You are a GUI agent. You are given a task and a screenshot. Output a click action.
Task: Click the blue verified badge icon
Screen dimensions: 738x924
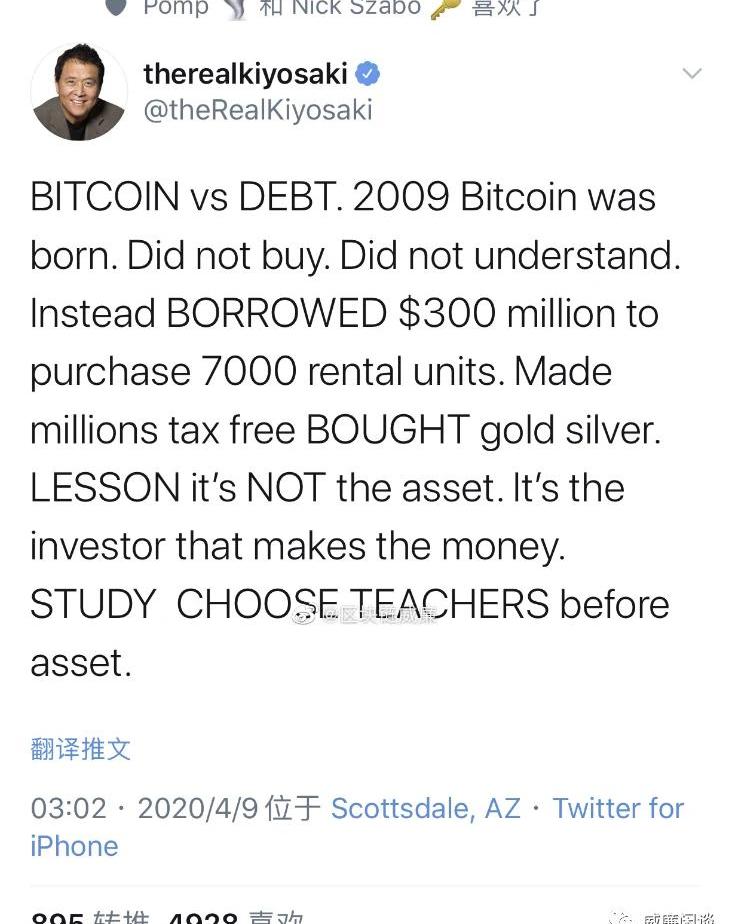tap(368, 74)
